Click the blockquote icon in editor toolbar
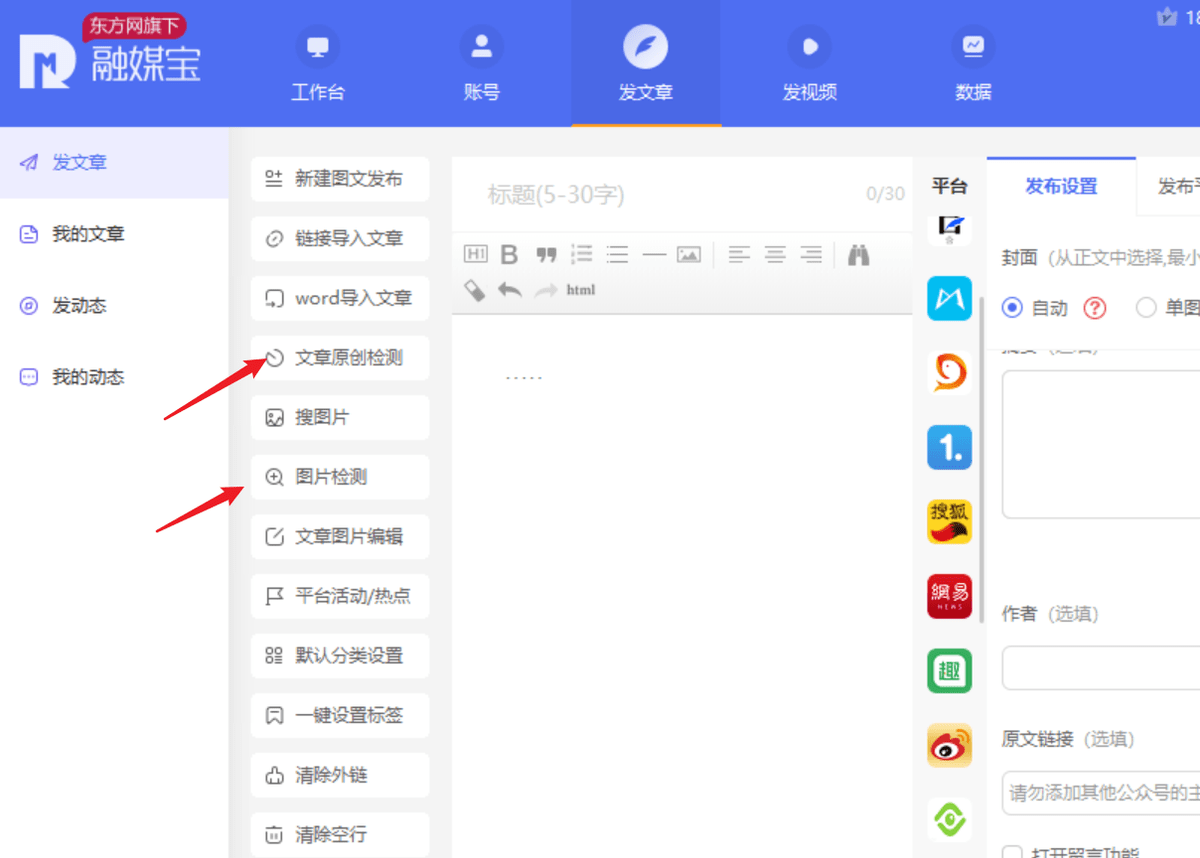Screen dimensions: 1200x858 pos(545,255)
